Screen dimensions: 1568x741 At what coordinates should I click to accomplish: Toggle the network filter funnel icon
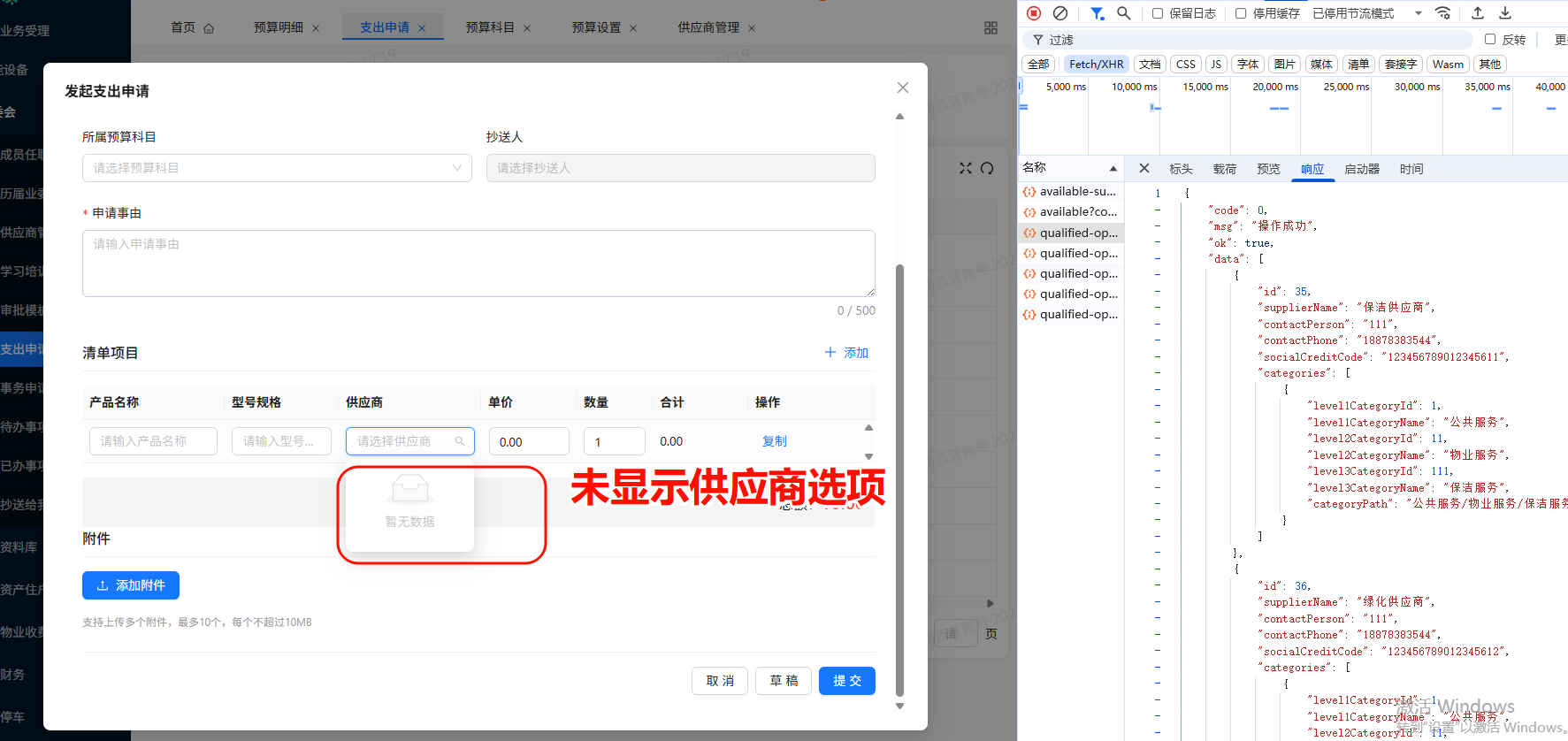coord(1097,13)
